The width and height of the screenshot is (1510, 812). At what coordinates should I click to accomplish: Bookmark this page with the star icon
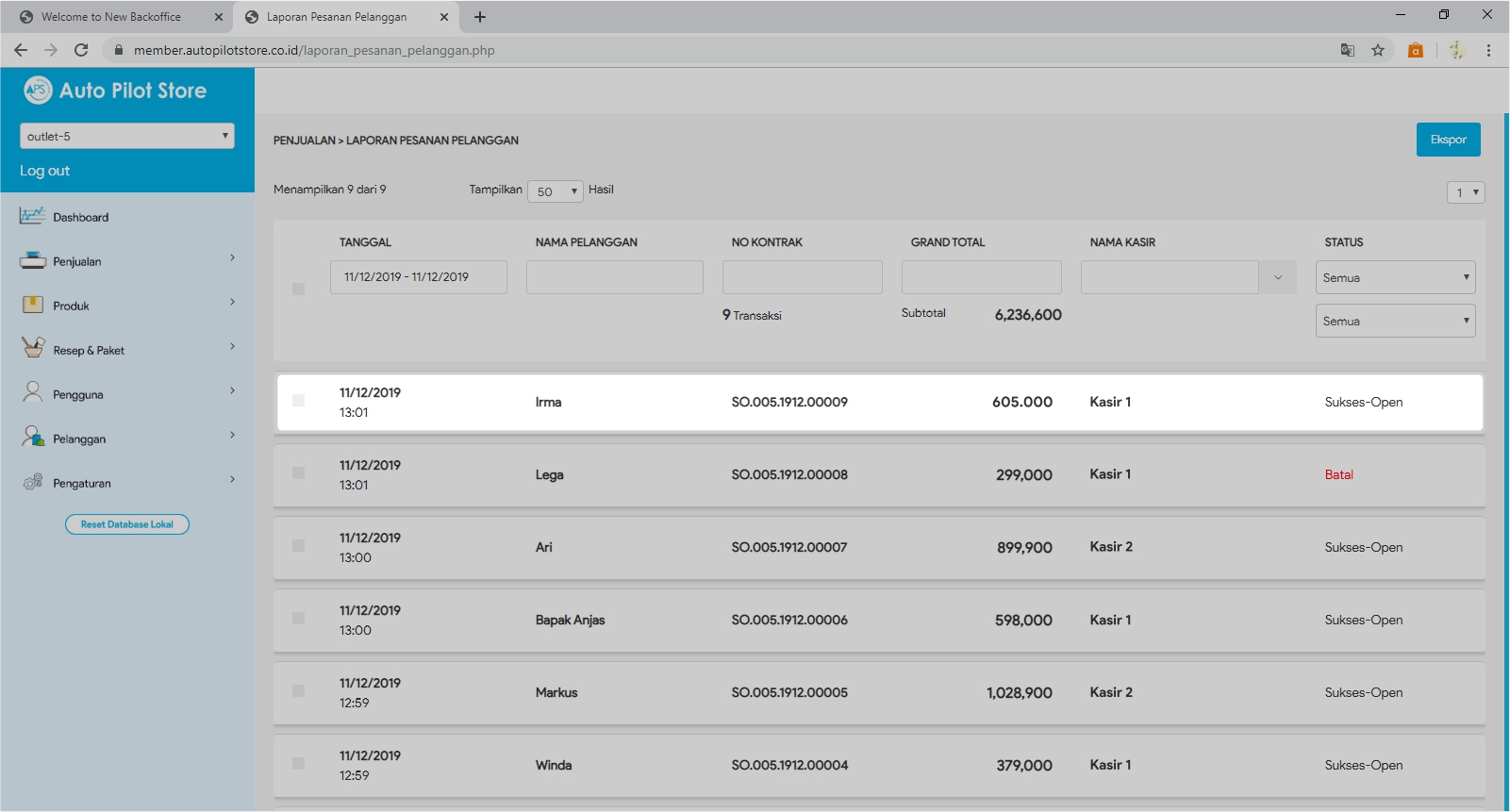click(x=1378, y=50)
